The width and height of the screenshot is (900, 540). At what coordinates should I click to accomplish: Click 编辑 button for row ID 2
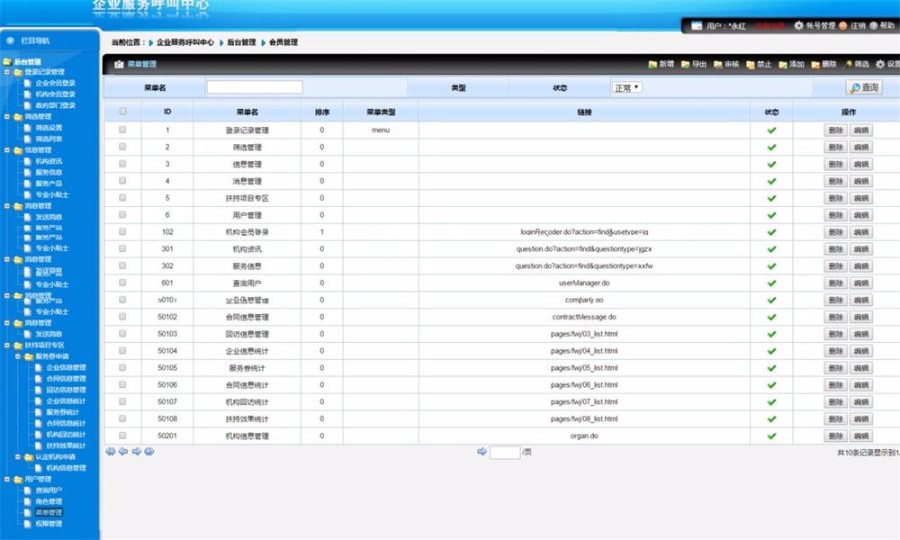click(x=861, y=147)
